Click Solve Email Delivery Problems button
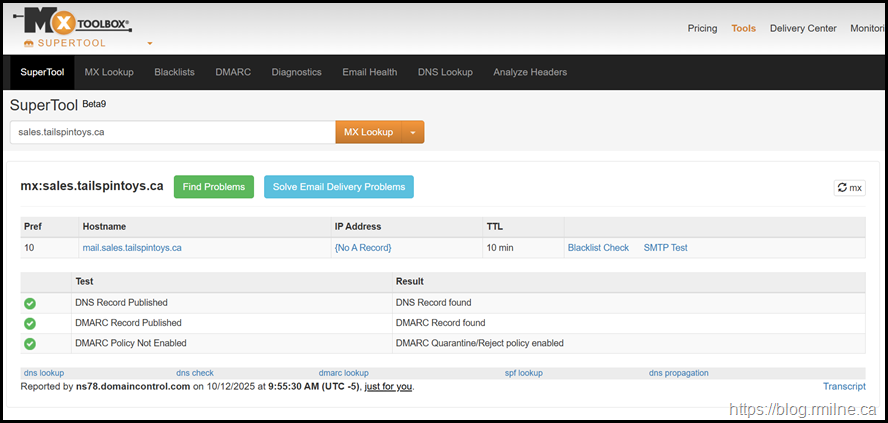888x423 pixels. click(338, 187)
